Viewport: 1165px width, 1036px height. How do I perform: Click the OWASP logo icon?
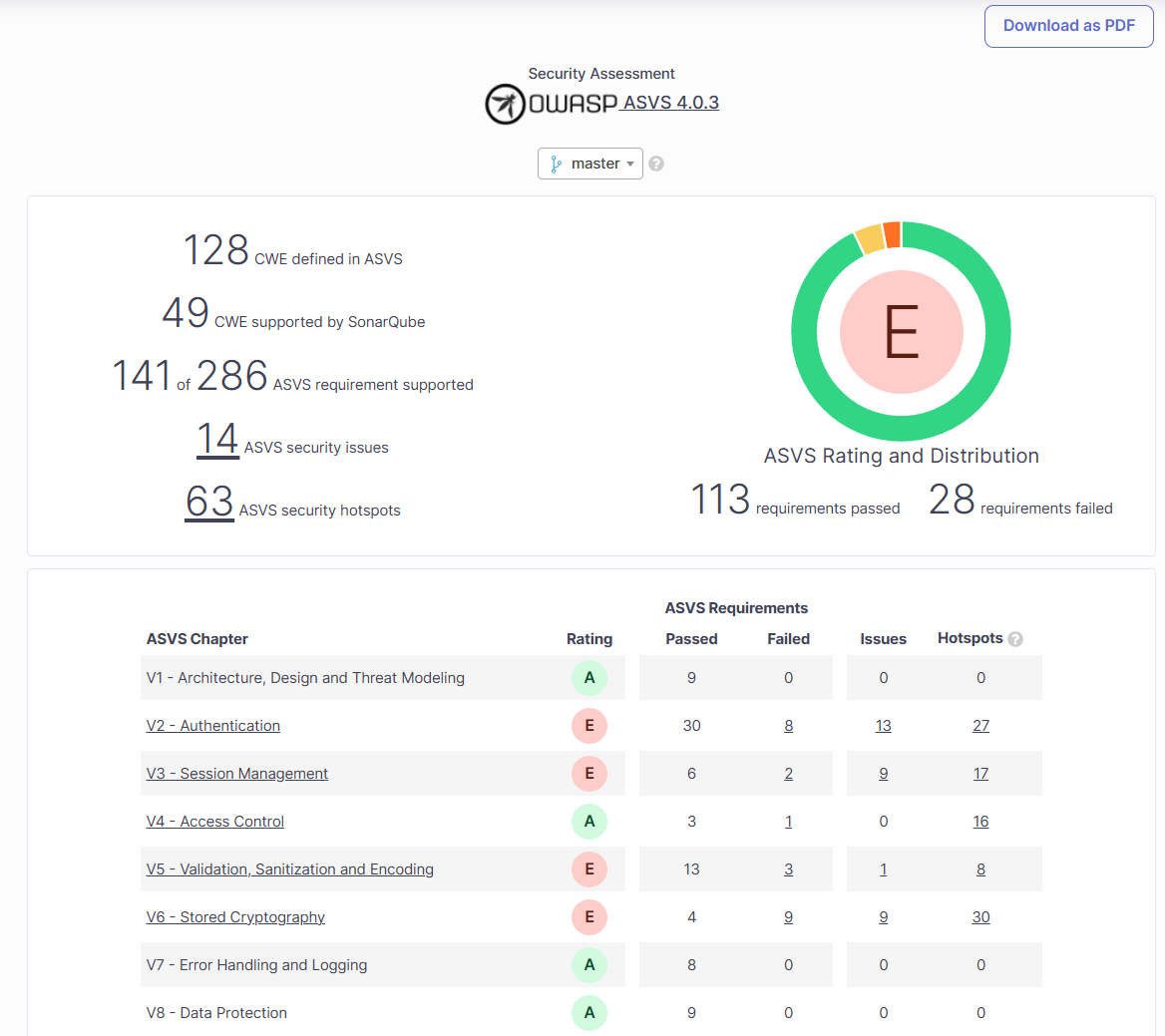tap(505, 104)
